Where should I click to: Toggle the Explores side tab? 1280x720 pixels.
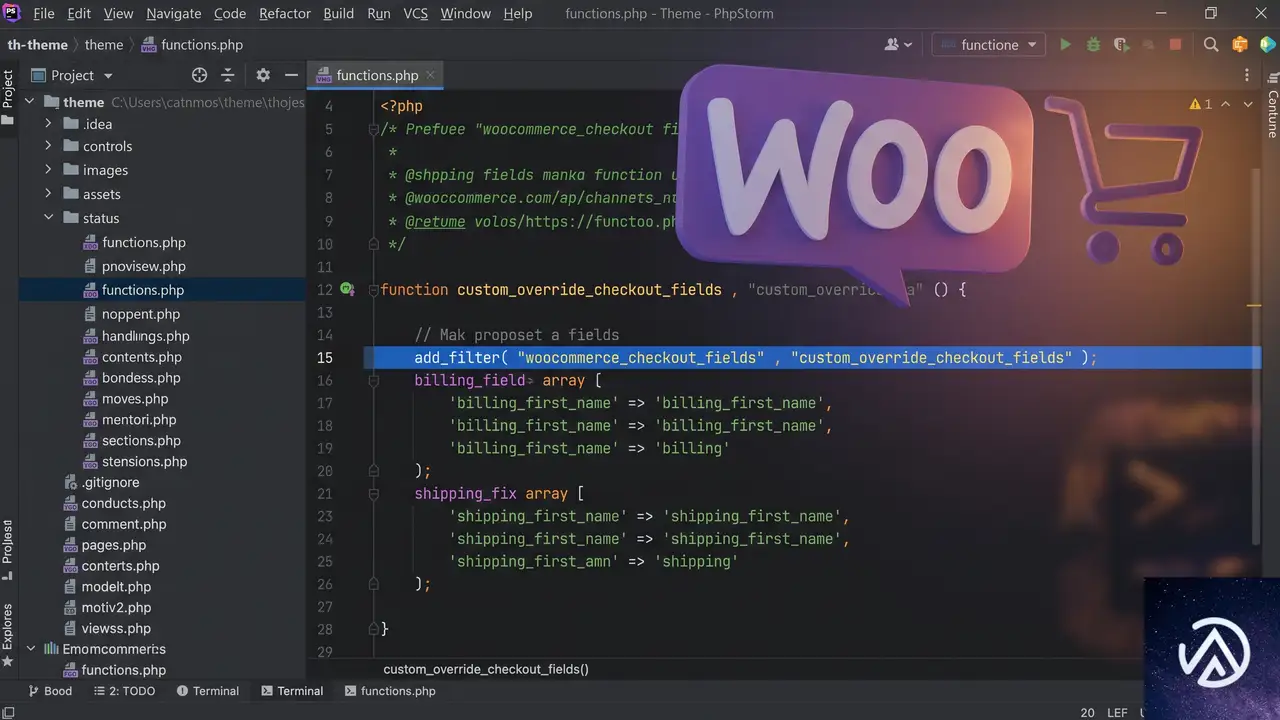8,634
